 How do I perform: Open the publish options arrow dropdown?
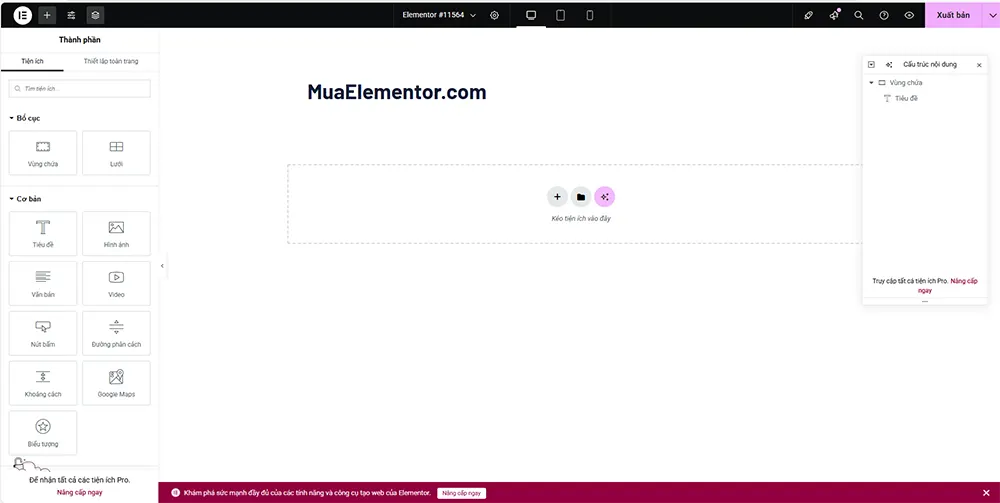click(x=991, y=15)
